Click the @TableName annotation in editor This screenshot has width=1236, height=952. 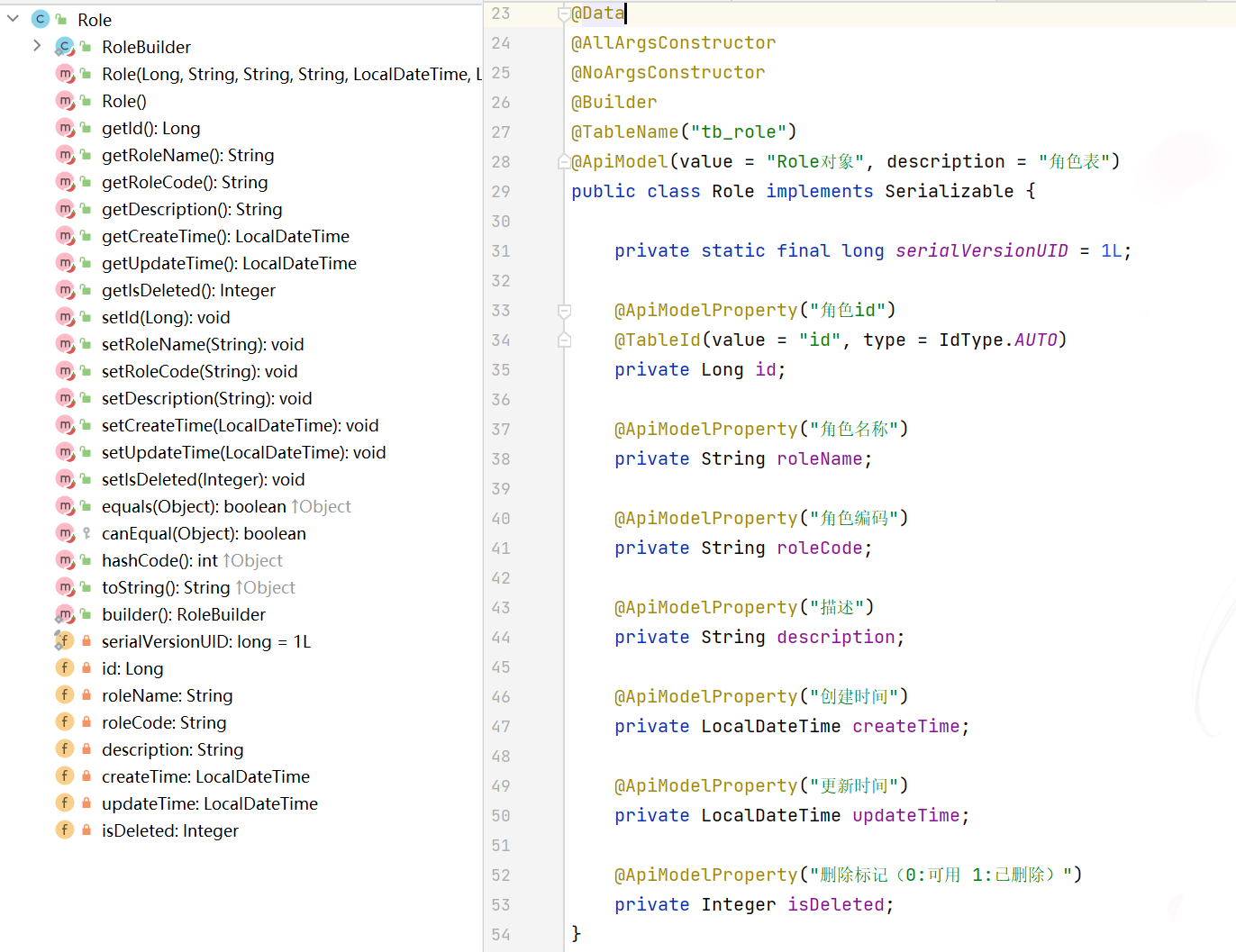(624, 131)
